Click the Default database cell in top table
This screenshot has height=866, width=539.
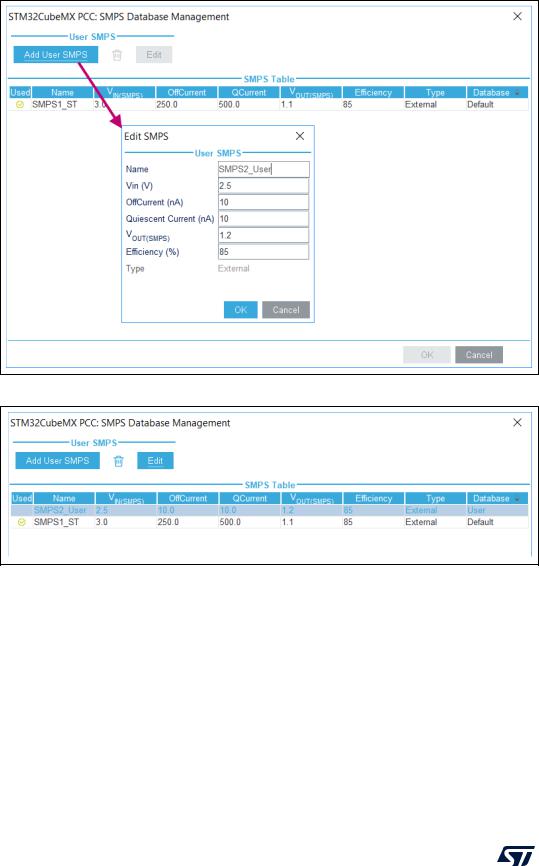click(x=480, y=104)
